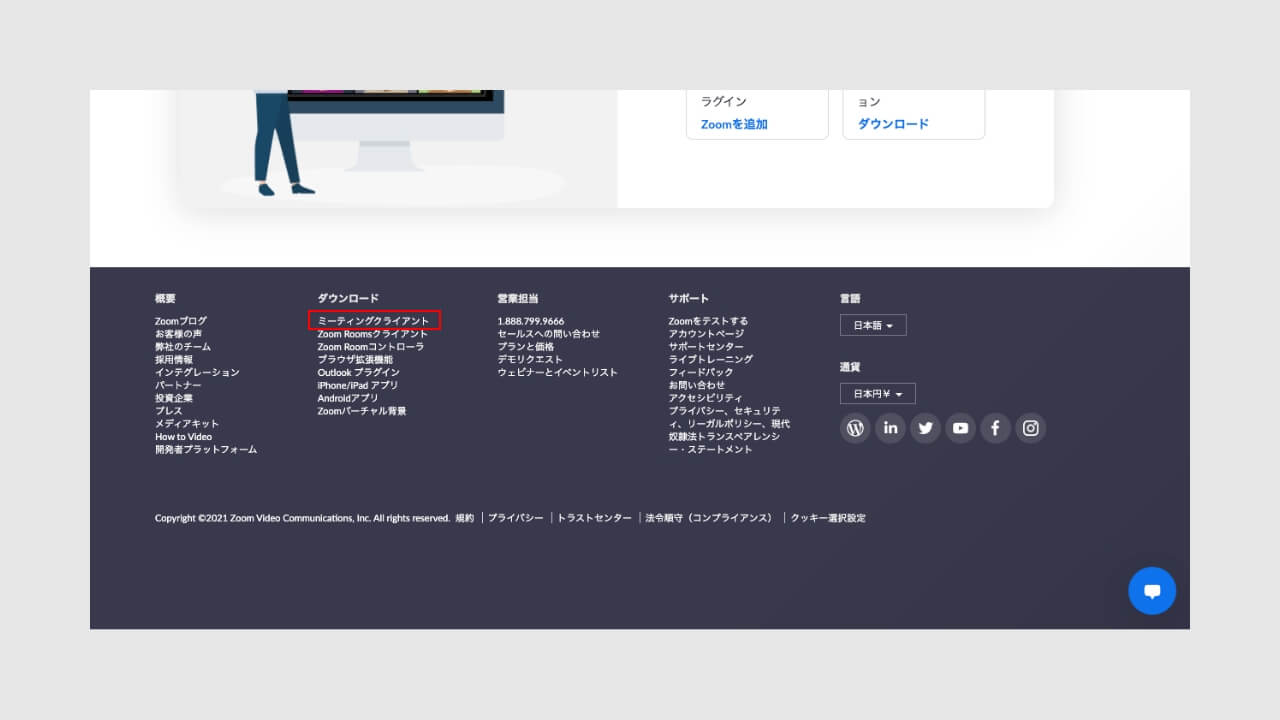Open the メディアキット footer link
This screenshot has height=720, width=1280.
tap(187, 424)
